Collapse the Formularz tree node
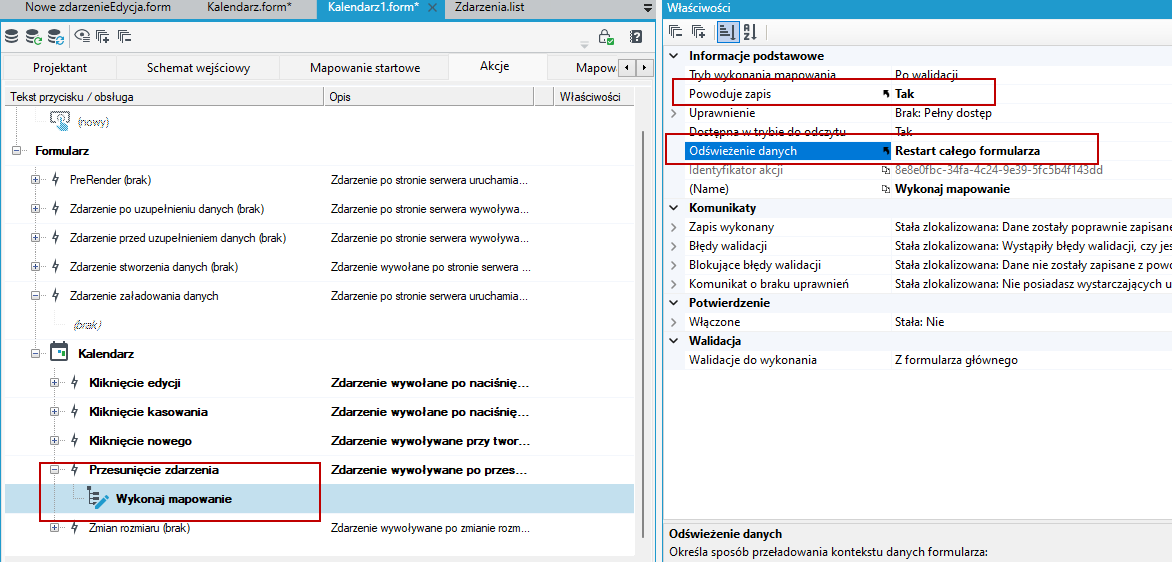The height and width of the screenshot is (562, 1172). click(16, 151)
